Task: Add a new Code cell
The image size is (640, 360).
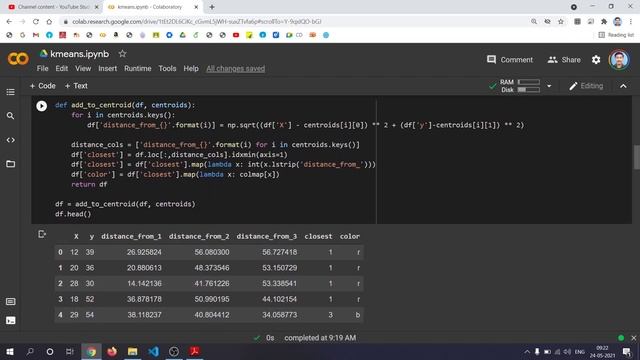Action: point(42,86)
